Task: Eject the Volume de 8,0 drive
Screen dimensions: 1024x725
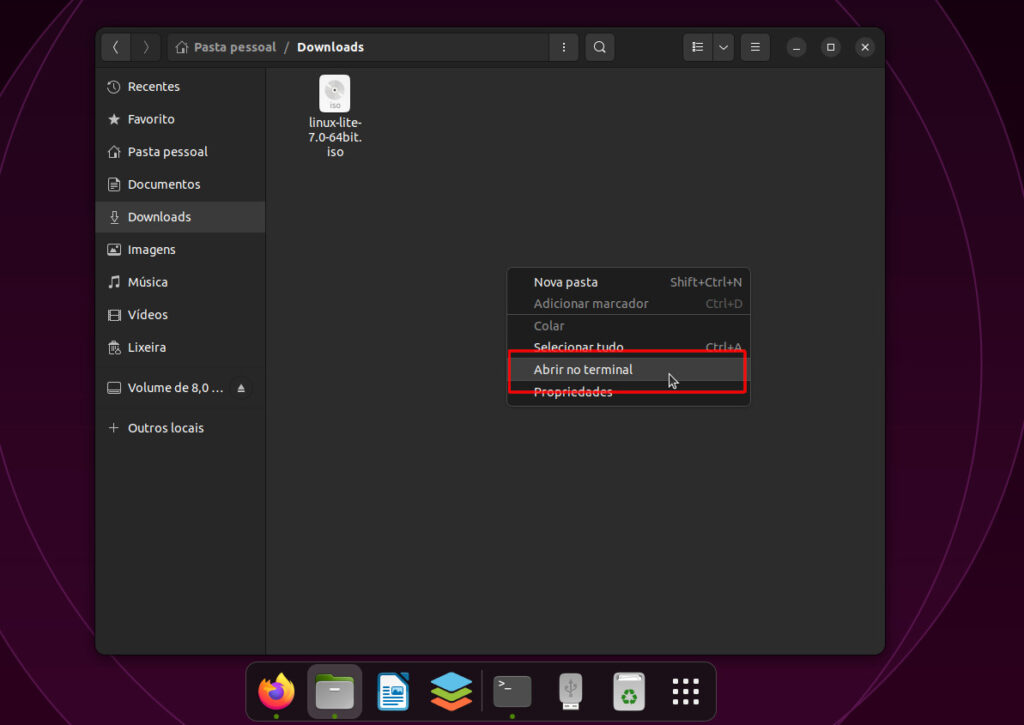Action: point(241,388)
